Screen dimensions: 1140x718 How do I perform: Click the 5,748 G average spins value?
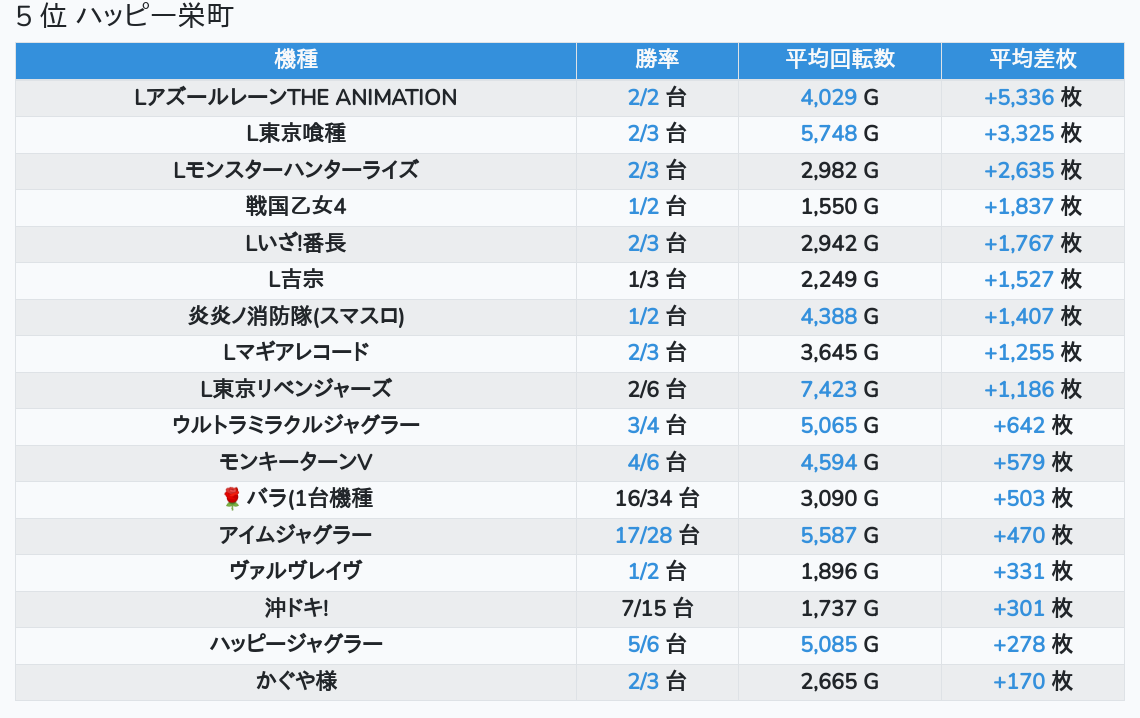(829, 134)
